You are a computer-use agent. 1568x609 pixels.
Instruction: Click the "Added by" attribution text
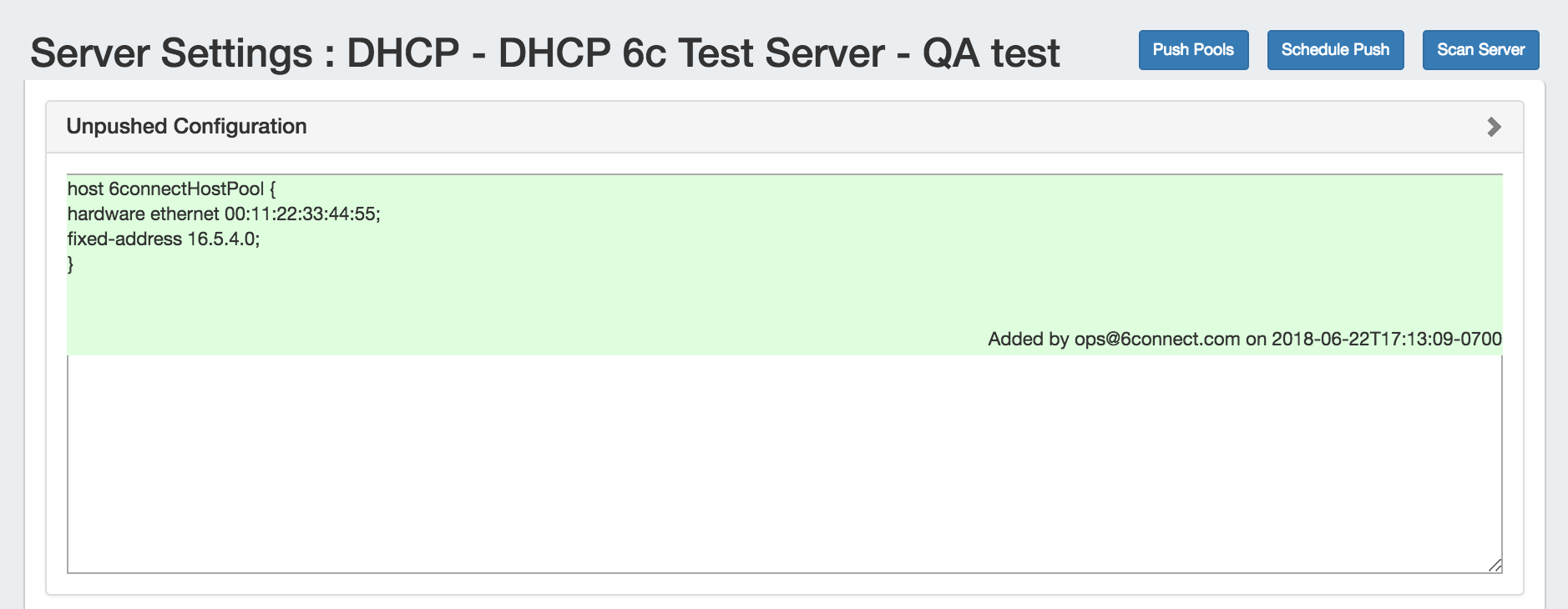click(1028, 340)
